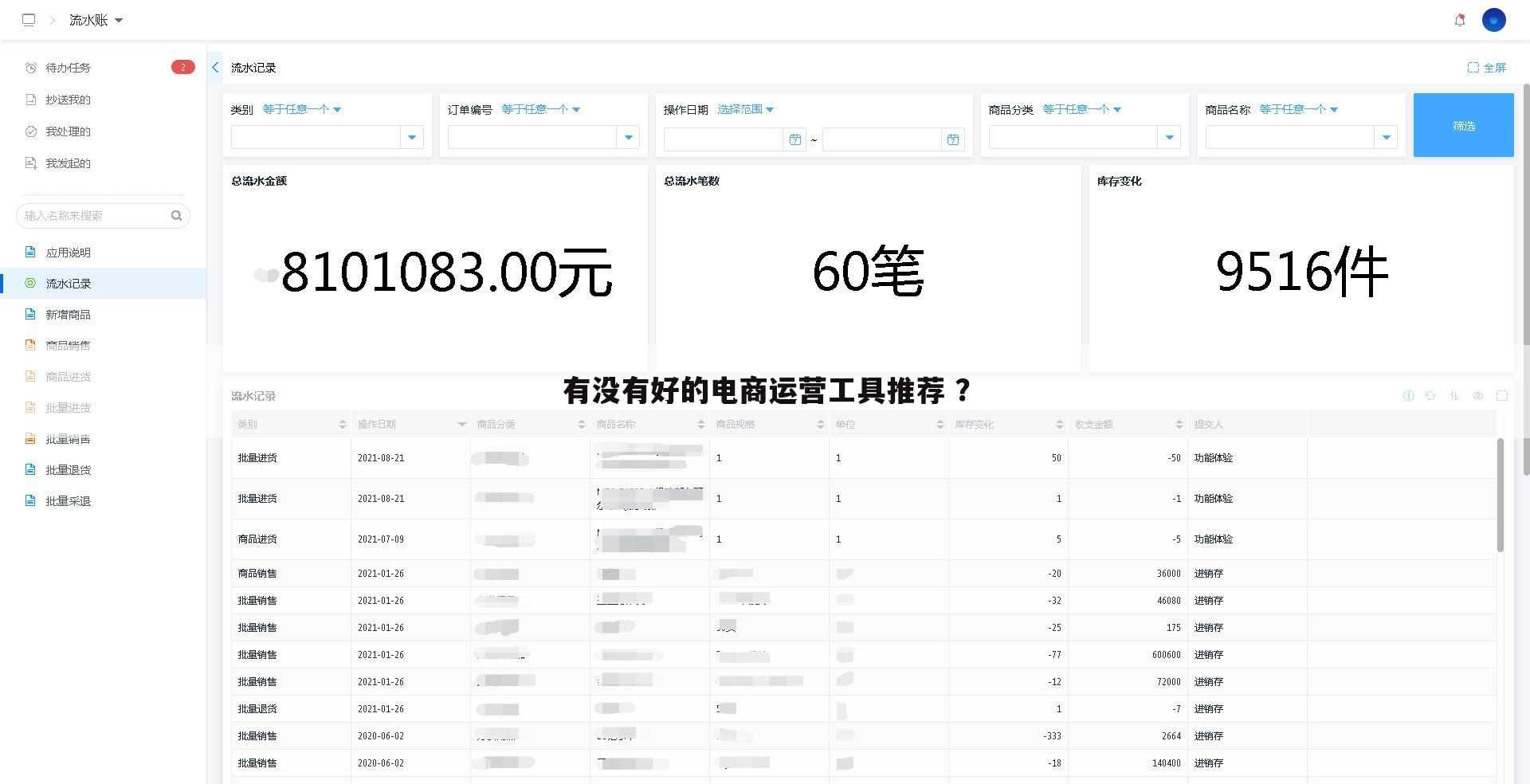Viewport: 1530px width, 784px height.
Task: Click the calendar picker in the start date field
Action: [794, 139]
